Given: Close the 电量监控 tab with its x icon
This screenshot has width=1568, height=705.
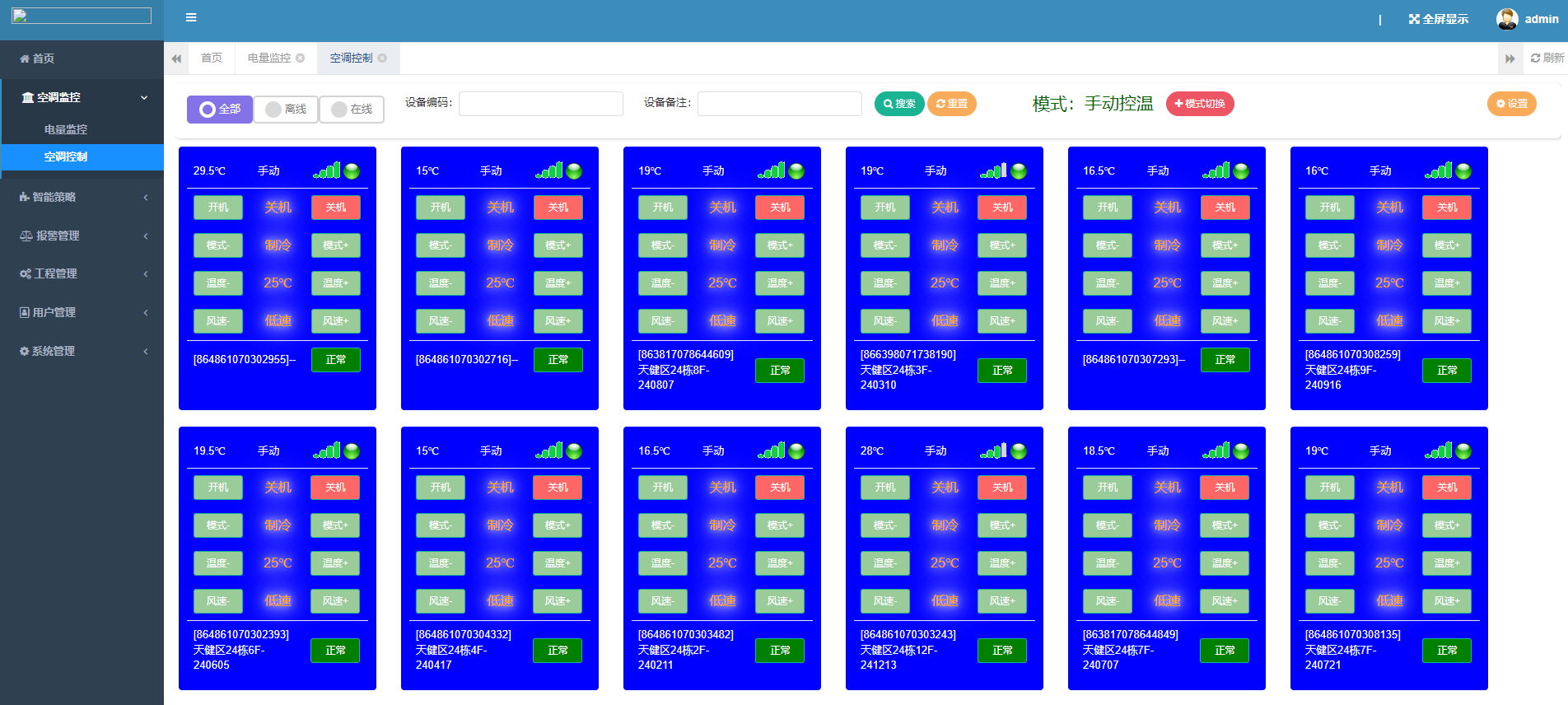Looking at the screenshot, I should point(301,58).
